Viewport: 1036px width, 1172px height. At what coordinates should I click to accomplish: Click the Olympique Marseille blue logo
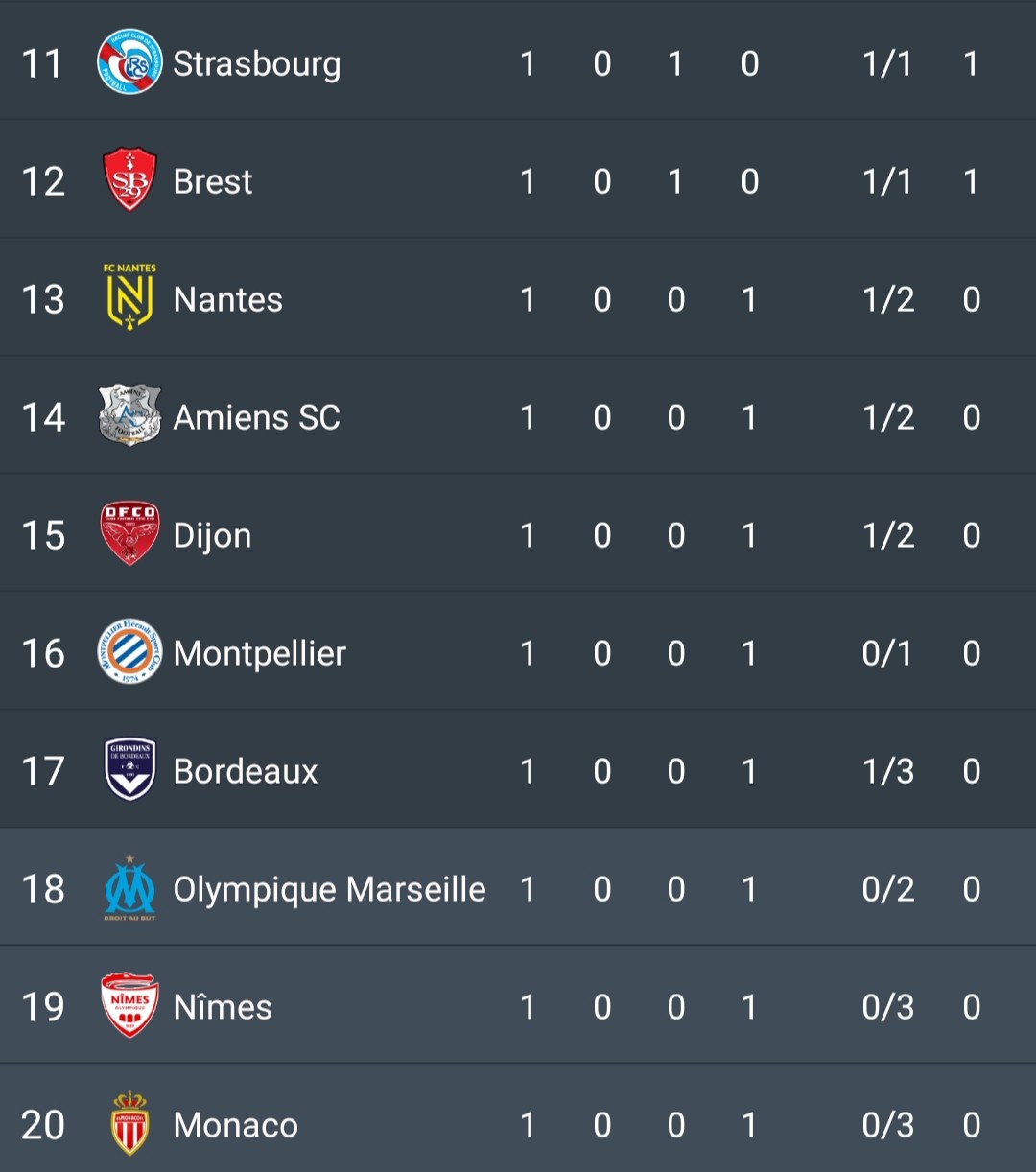(x=129, y=888)
